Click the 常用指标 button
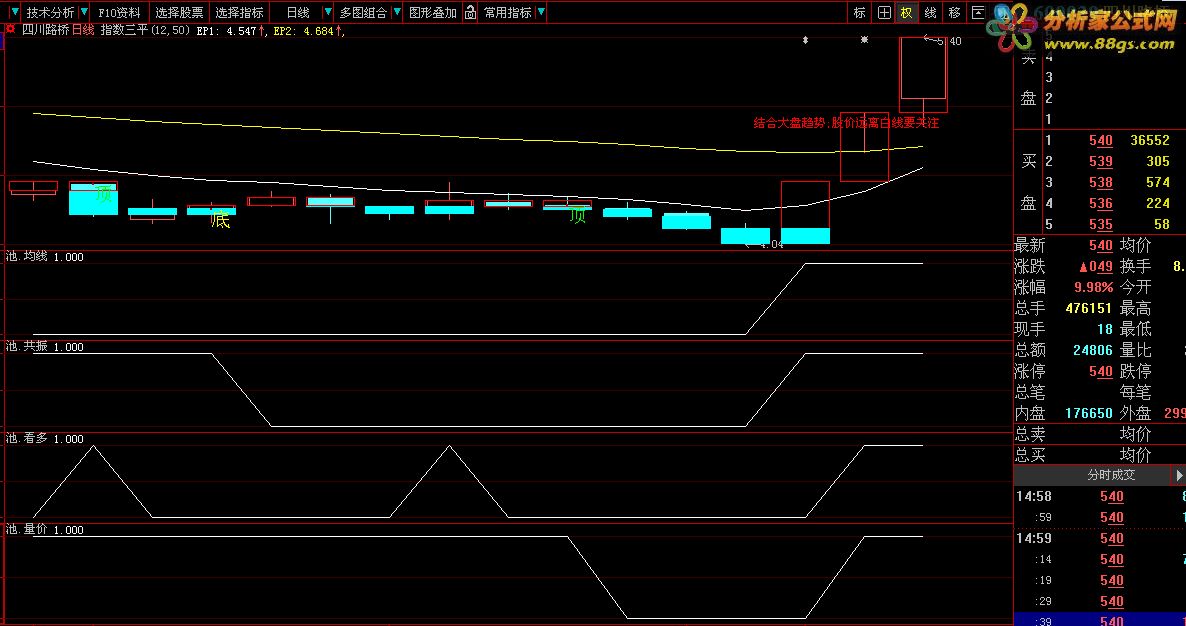Viewport: 1186px width, 626px height. coord(508,12)
